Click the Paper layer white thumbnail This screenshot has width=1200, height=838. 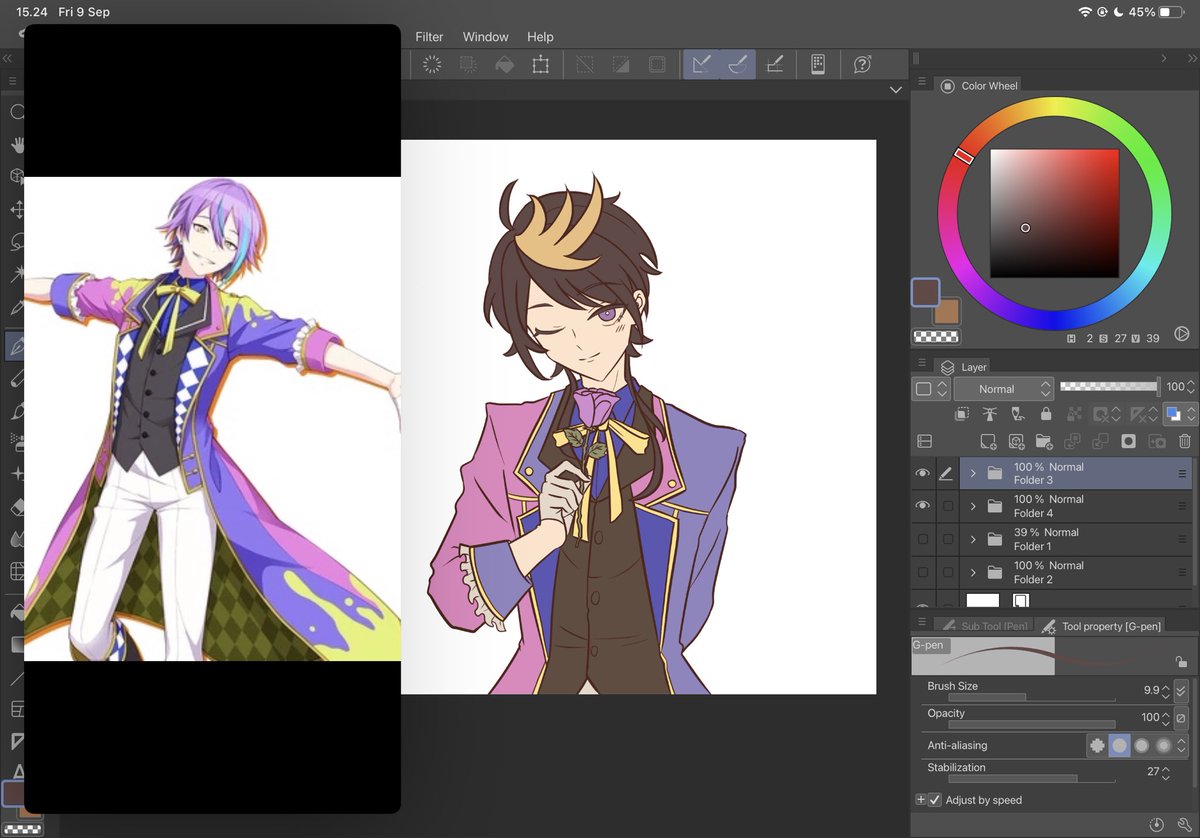pyautogui.click(x=983, y=600)
